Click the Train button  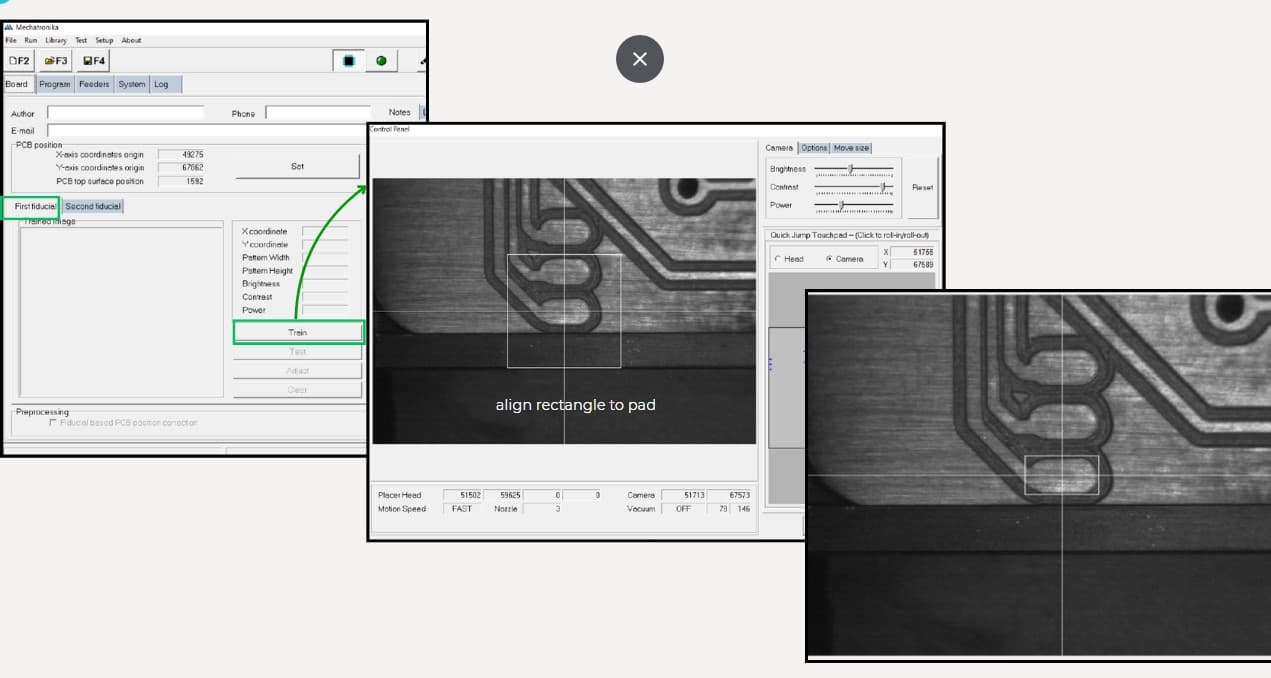[x=298, y=332]
